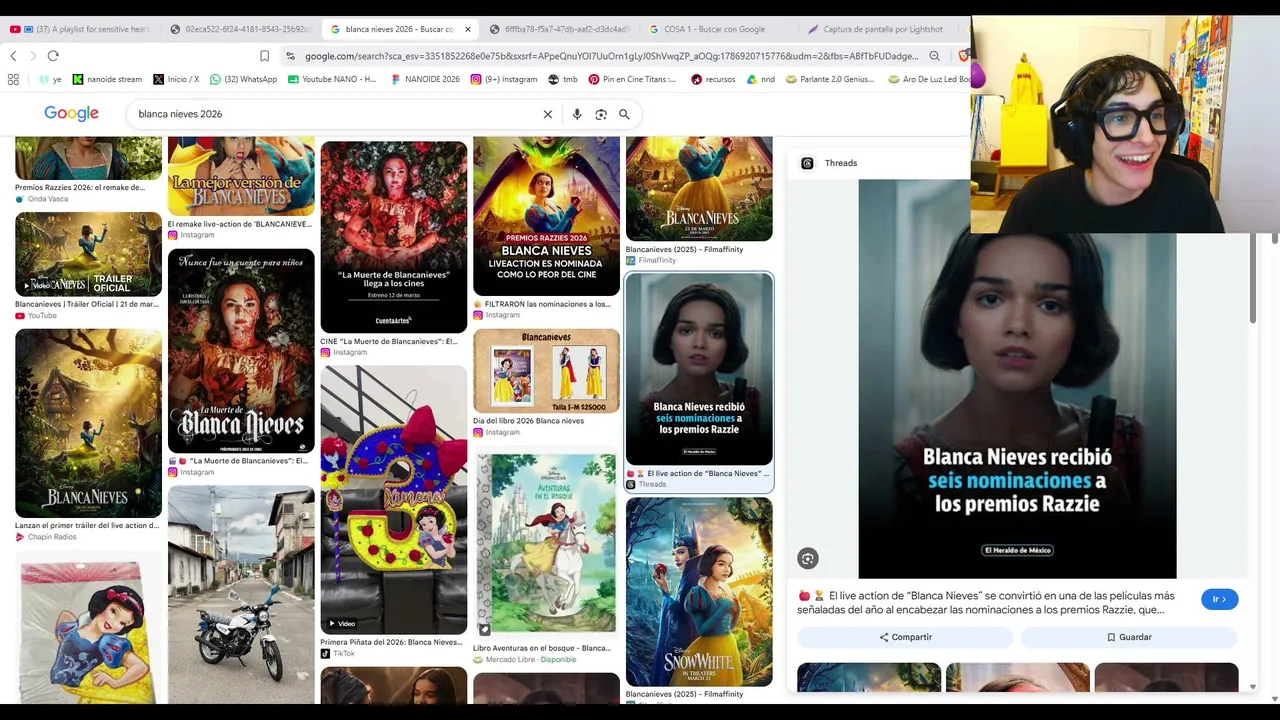Select the 'La mejor versión de Blancanieves' image
This screenshot has width=1280, height=720.
241,176
